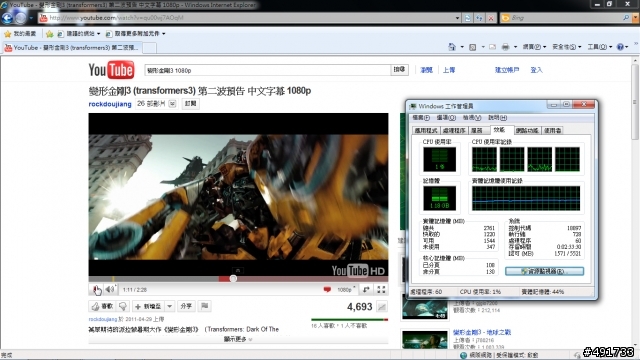The image size is (640, 360).
Task: Open the Safety (安全性) dropdown menu
Action: pyautogui.click(x=567, y=47)
